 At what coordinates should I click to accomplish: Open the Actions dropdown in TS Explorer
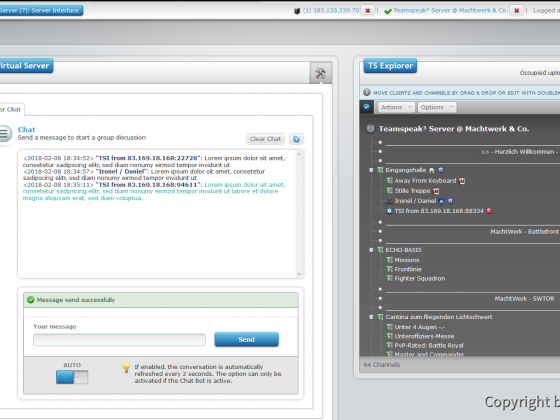[x=396, y=107]
